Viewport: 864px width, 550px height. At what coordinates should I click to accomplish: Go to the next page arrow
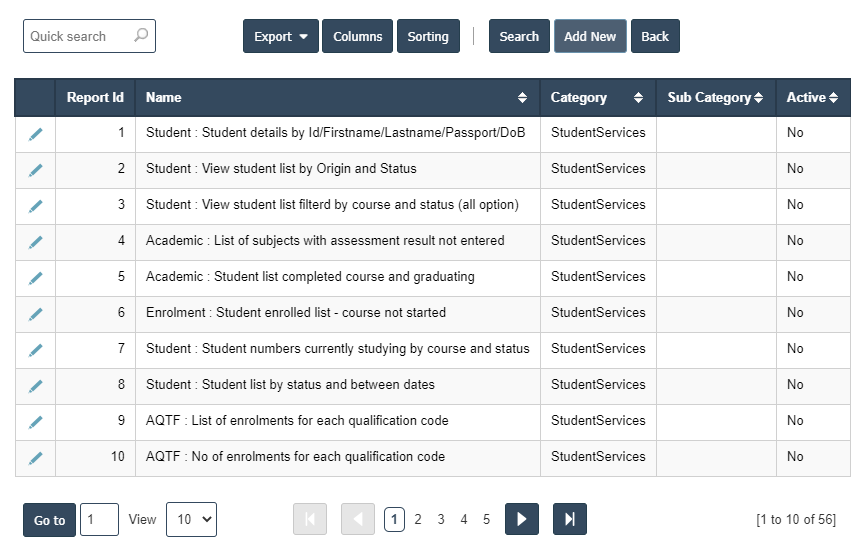tap(522, 519)
